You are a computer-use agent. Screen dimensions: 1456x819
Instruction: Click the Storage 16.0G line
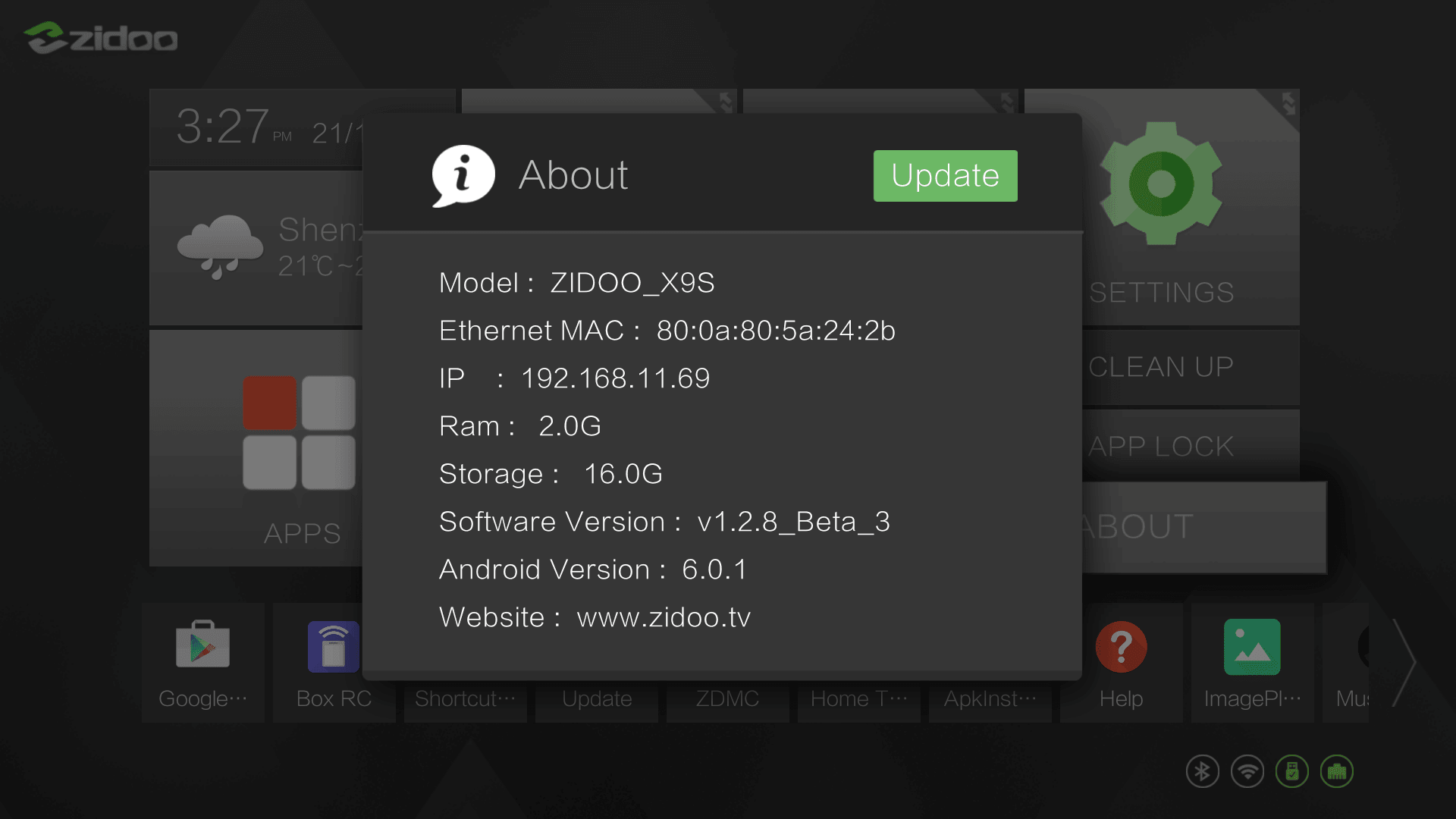click(551, 474)
